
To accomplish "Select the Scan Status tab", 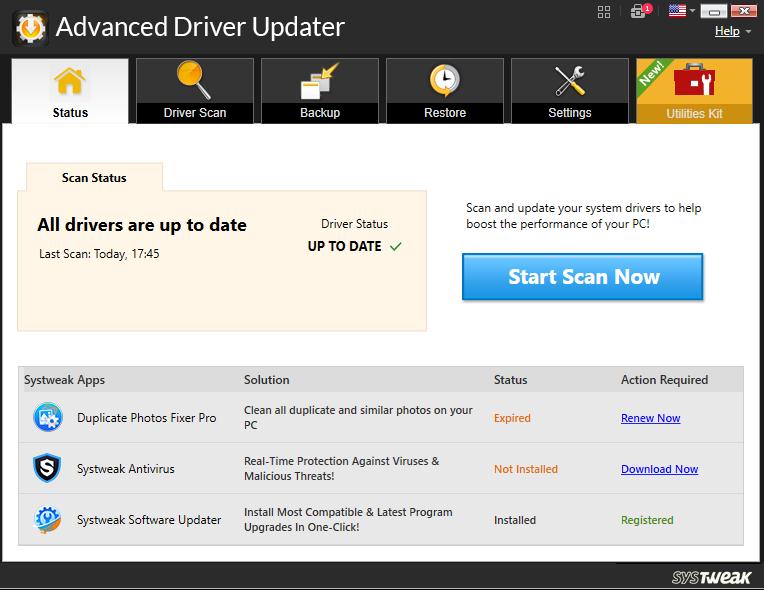I will tap(94, 178).
